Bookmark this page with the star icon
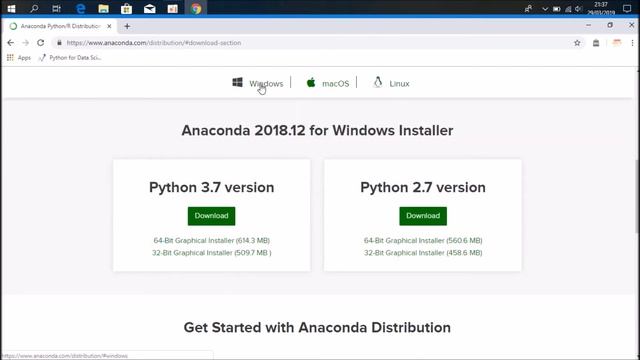Image resolution: width=640 pixels, height=360 pixels. (x=577, y=42)
